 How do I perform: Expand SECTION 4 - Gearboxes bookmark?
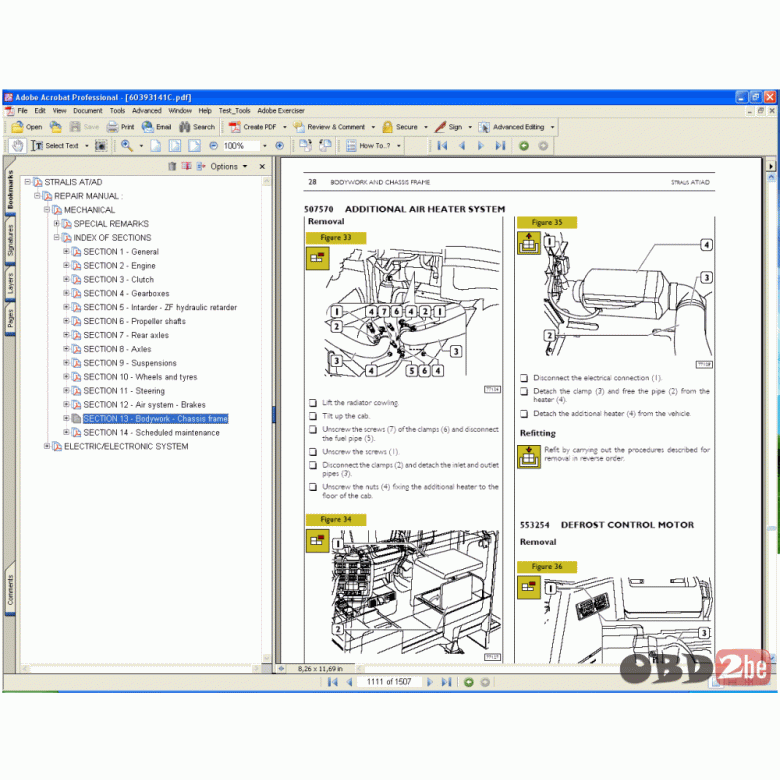(x=66, y=293)
